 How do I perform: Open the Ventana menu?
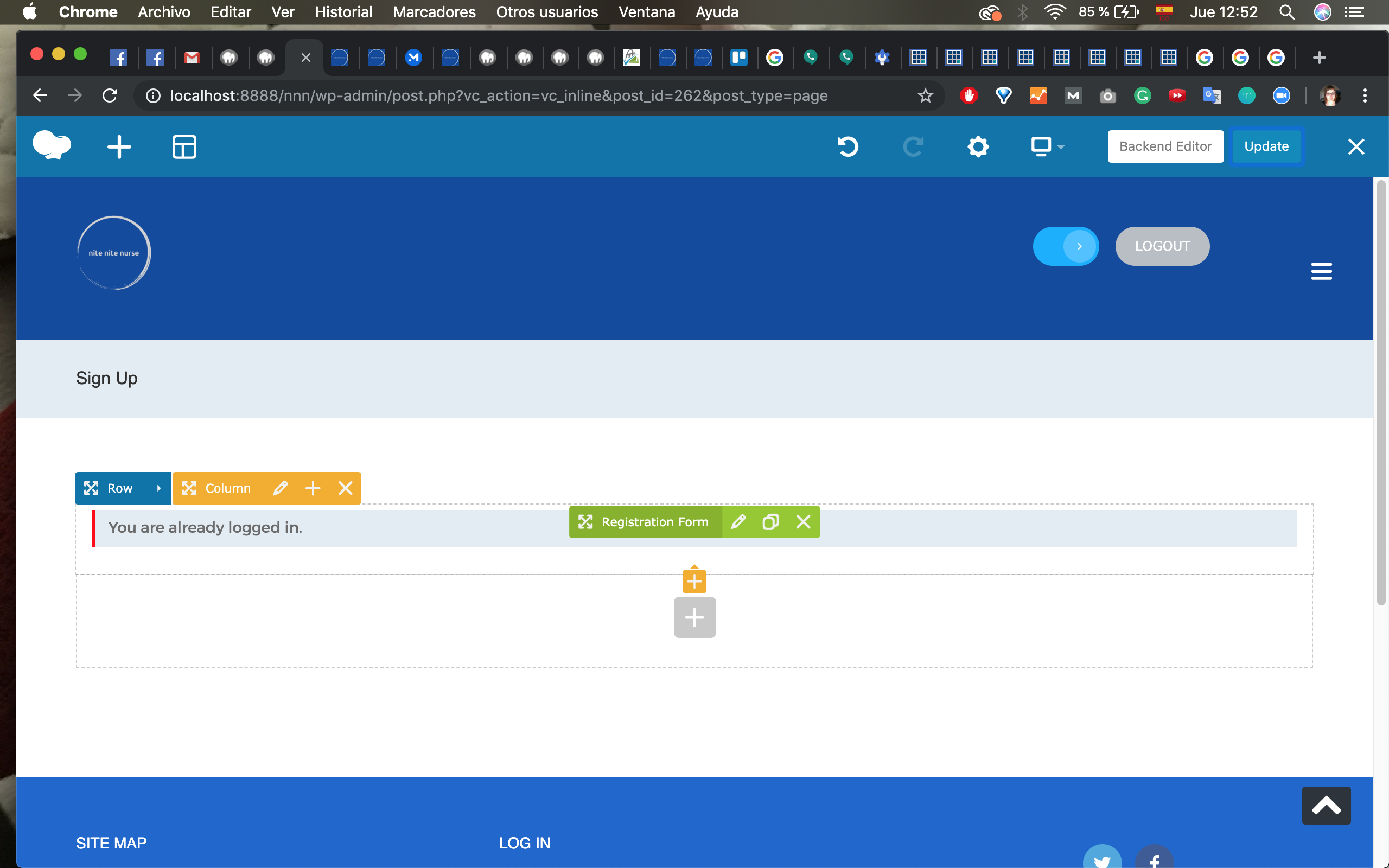[x=646, y=12]
